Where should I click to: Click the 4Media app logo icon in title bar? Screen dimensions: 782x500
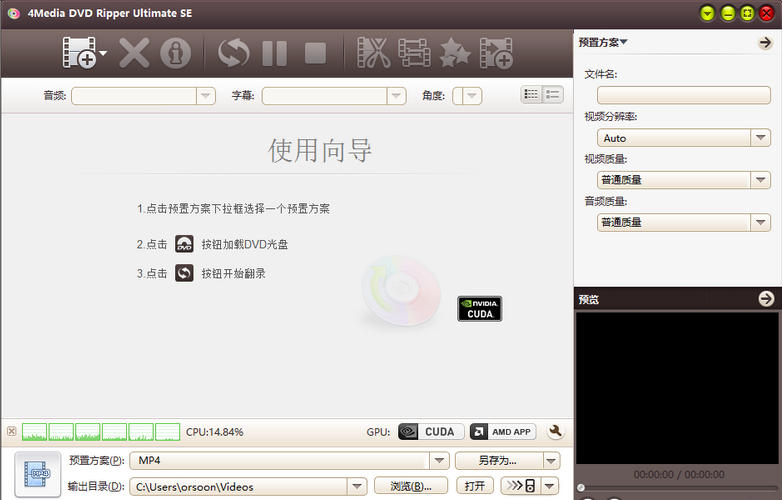(x=13, y=13)
